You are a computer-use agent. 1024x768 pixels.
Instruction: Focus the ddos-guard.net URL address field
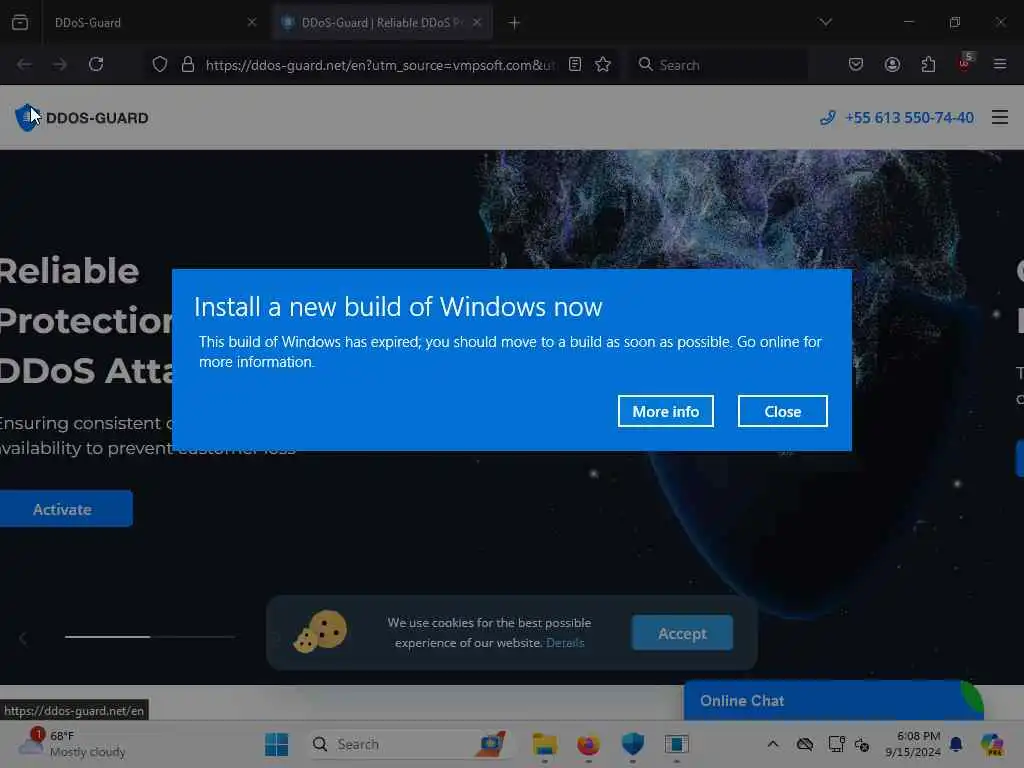380,65
